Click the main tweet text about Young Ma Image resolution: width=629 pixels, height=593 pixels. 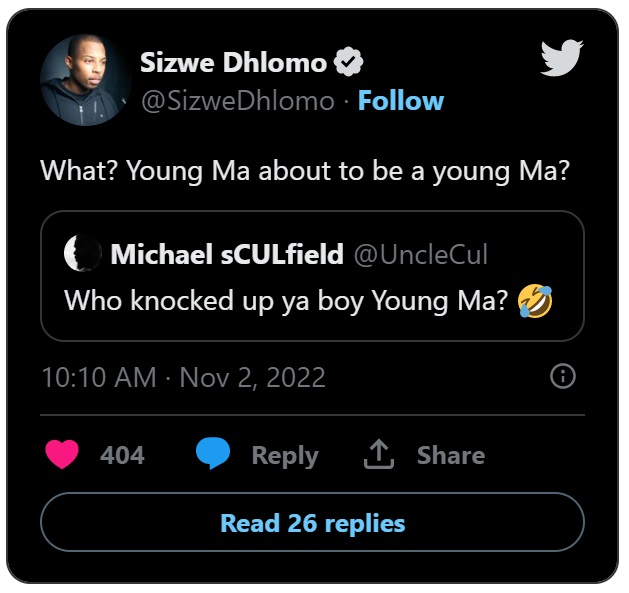coord(305,170)
